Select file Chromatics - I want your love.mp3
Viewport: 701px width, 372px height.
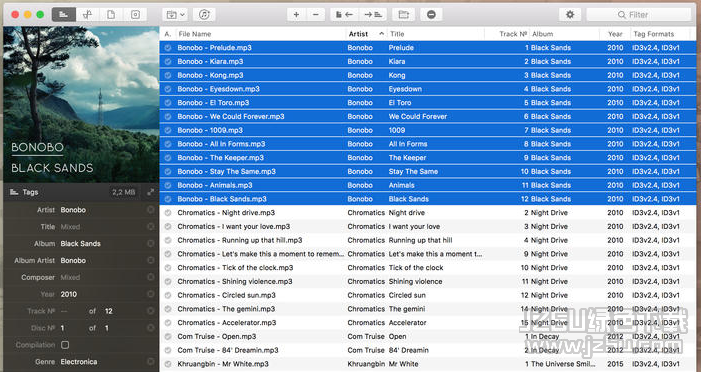point(233,227)
